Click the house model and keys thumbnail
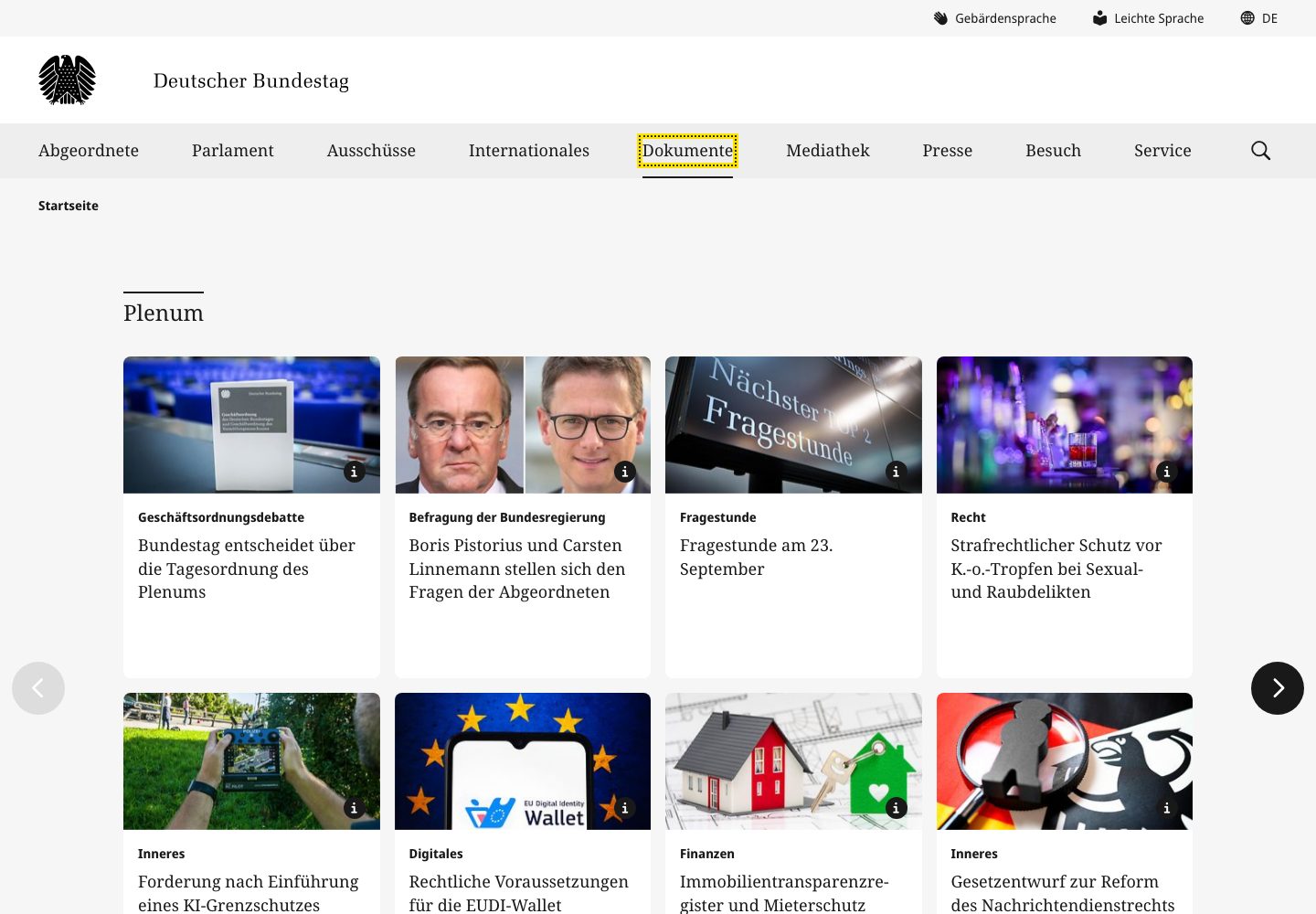 [x=793, y=761]
